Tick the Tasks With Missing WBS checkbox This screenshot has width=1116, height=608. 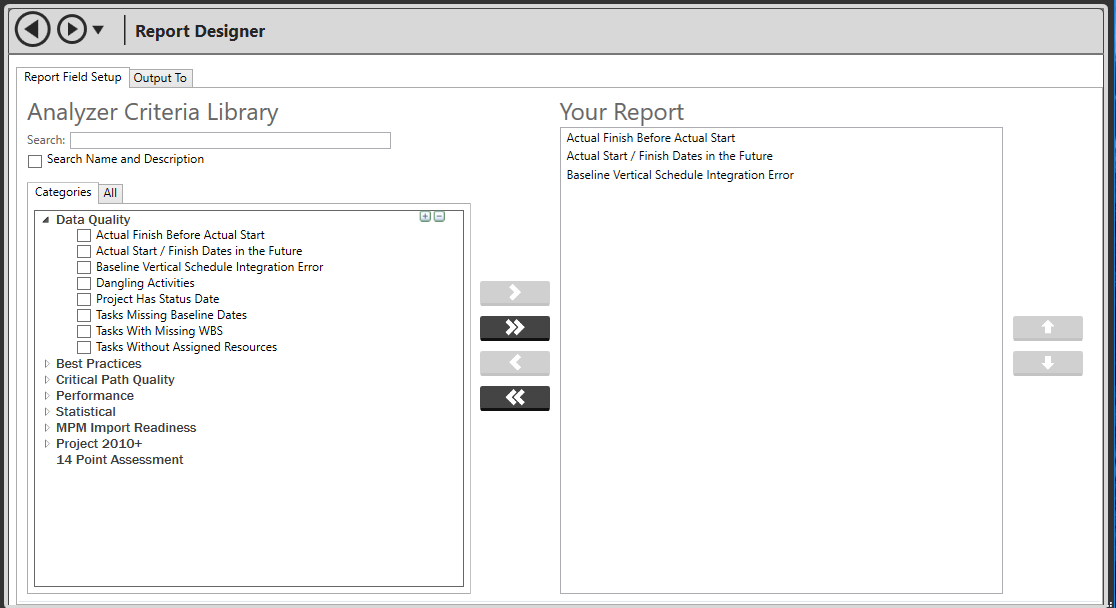tap(84, 332)
